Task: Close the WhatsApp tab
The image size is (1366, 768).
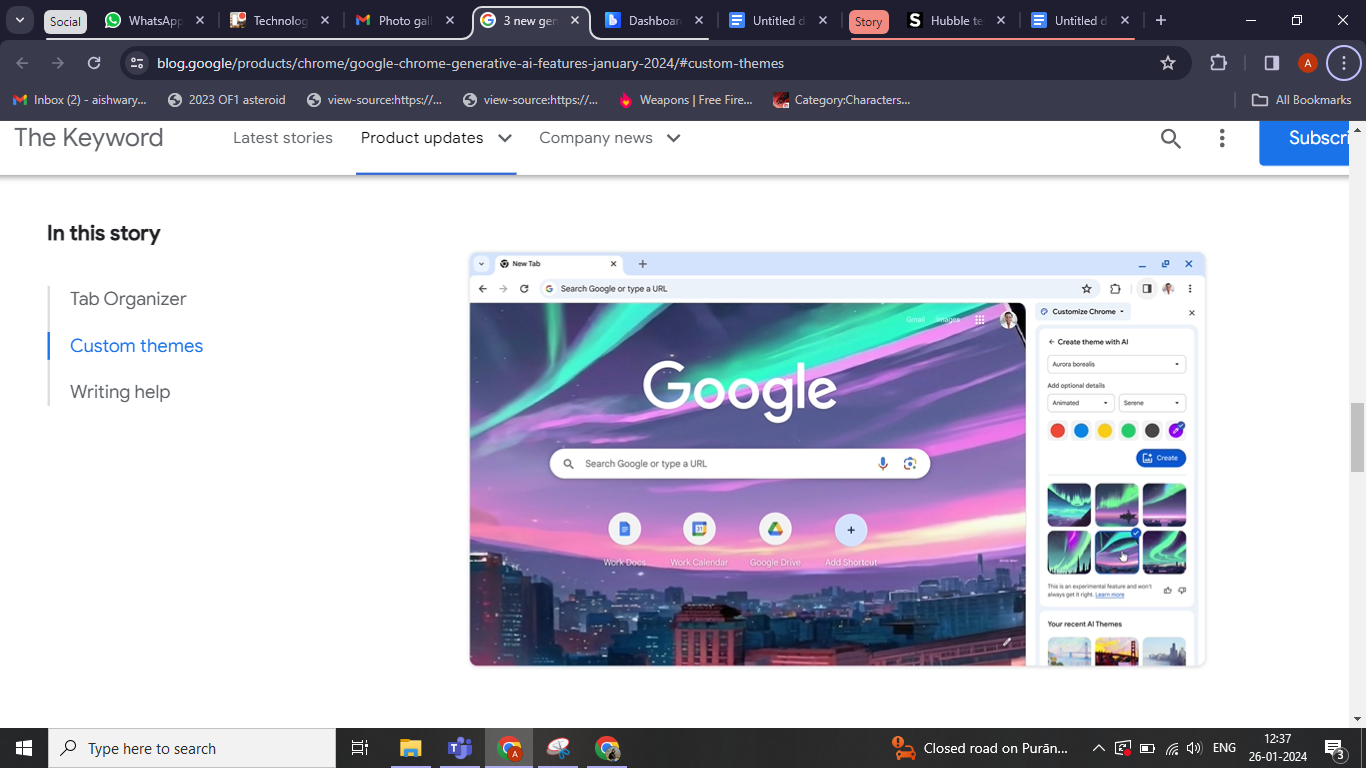Action: click(199, 20)
